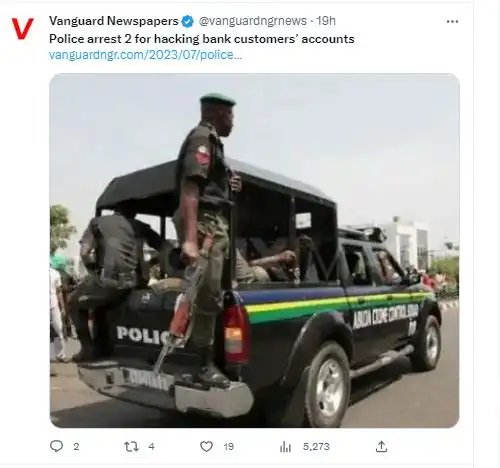The image size is (500, 468).
Task: Click the POLICE lettering in the image
Action: (143, 335)
